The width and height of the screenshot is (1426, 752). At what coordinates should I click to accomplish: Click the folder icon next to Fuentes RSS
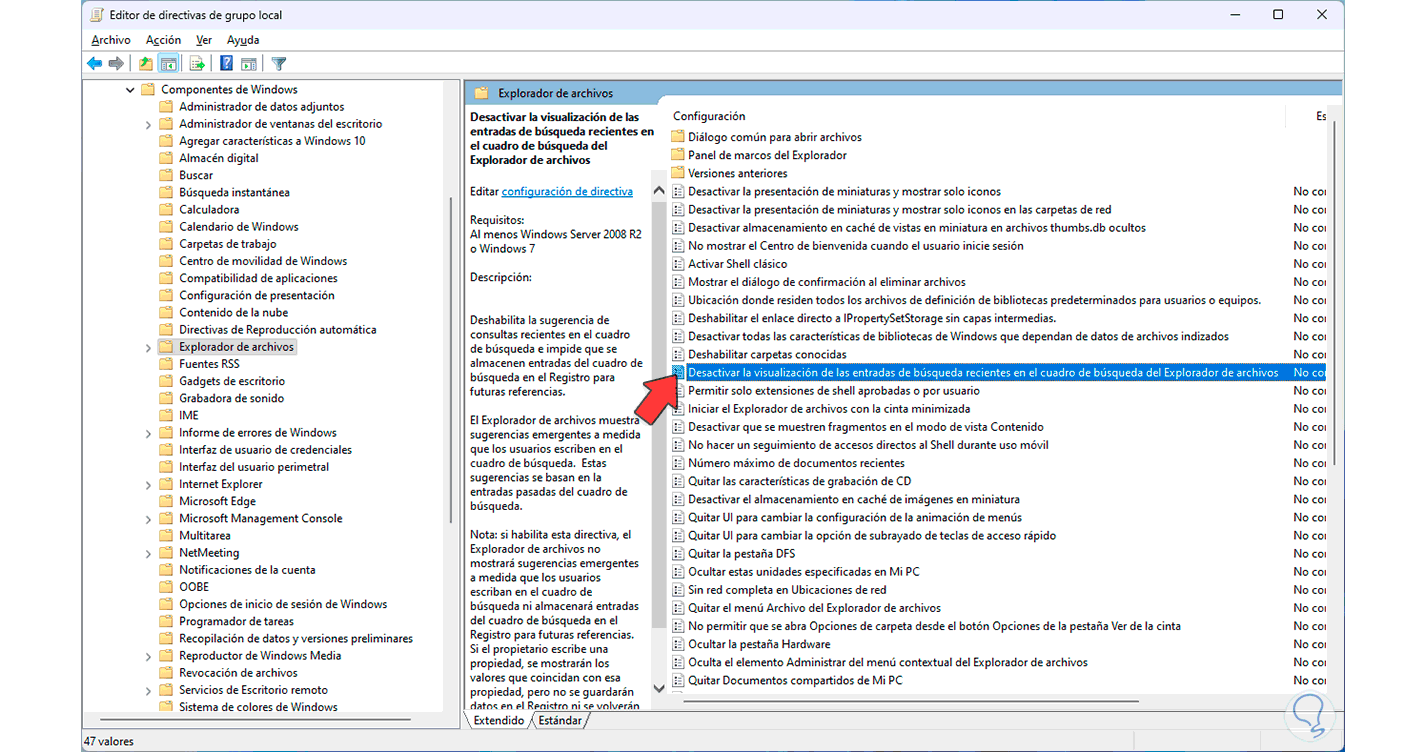pos(166,364)
